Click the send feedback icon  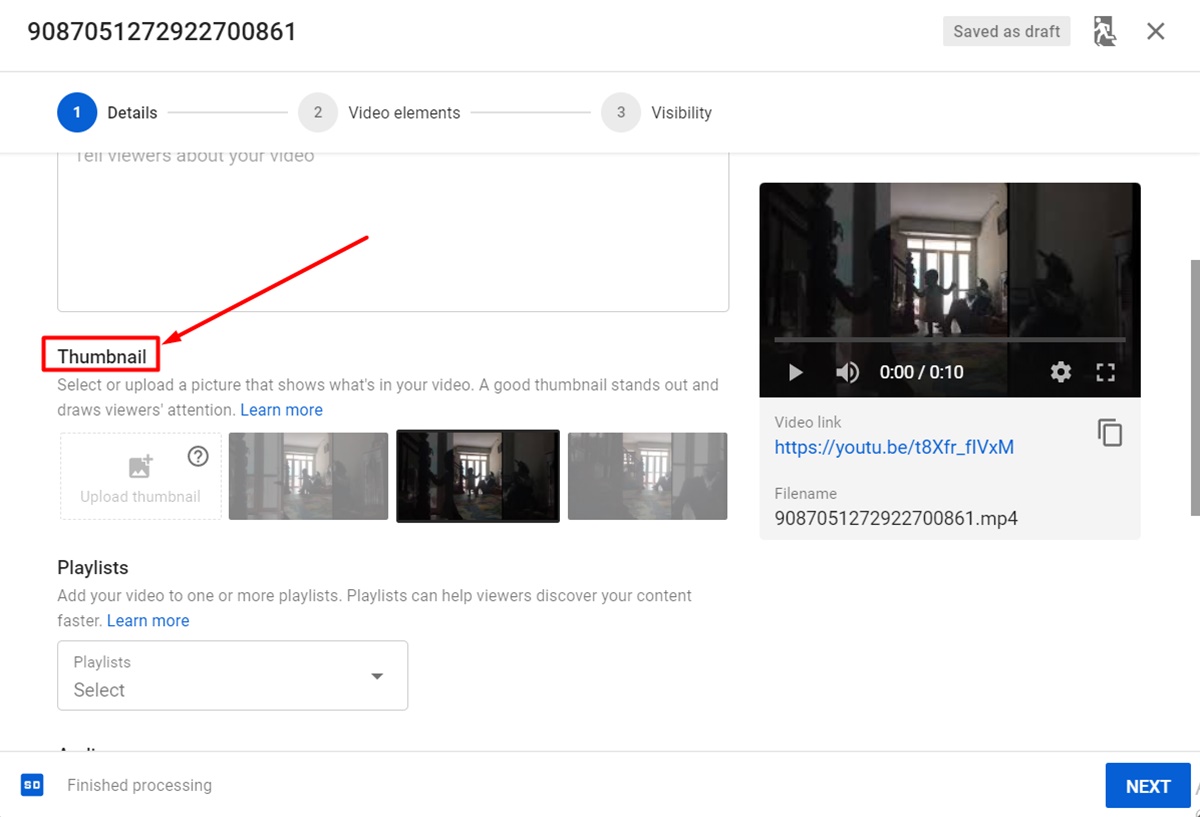point(1104,32)
